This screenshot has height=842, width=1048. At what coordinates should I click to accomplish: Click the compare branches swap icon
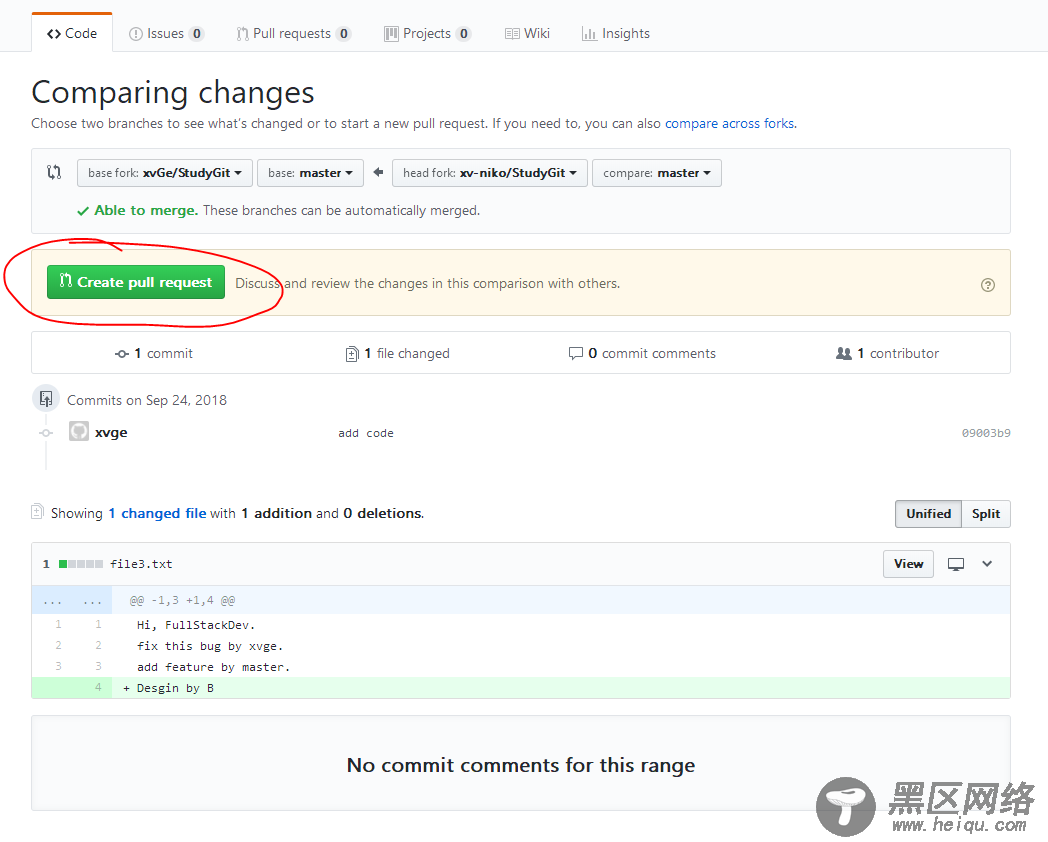pyautogui.click(x=54, y=172)
